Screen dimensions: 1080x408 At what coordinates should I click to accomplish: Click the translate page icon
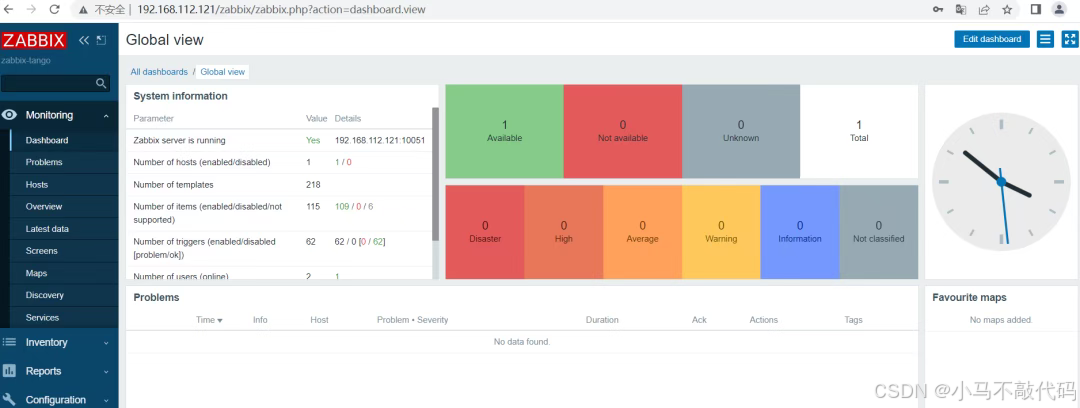click(960, 10)
